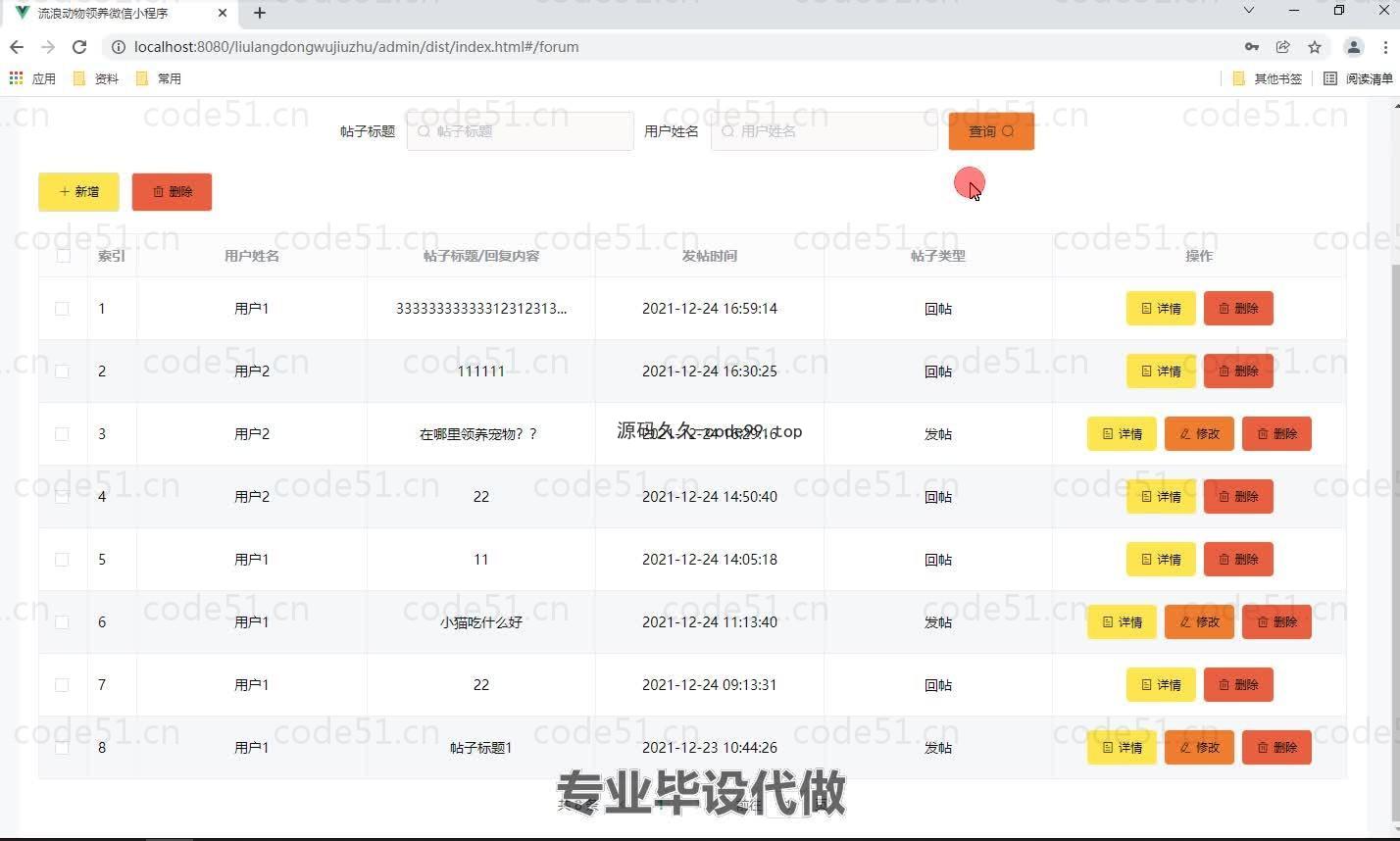The height and width of the screenshot is (841, 1400).
Task: Open 详情 for the 111111 post
Action: coord(1161,371)
